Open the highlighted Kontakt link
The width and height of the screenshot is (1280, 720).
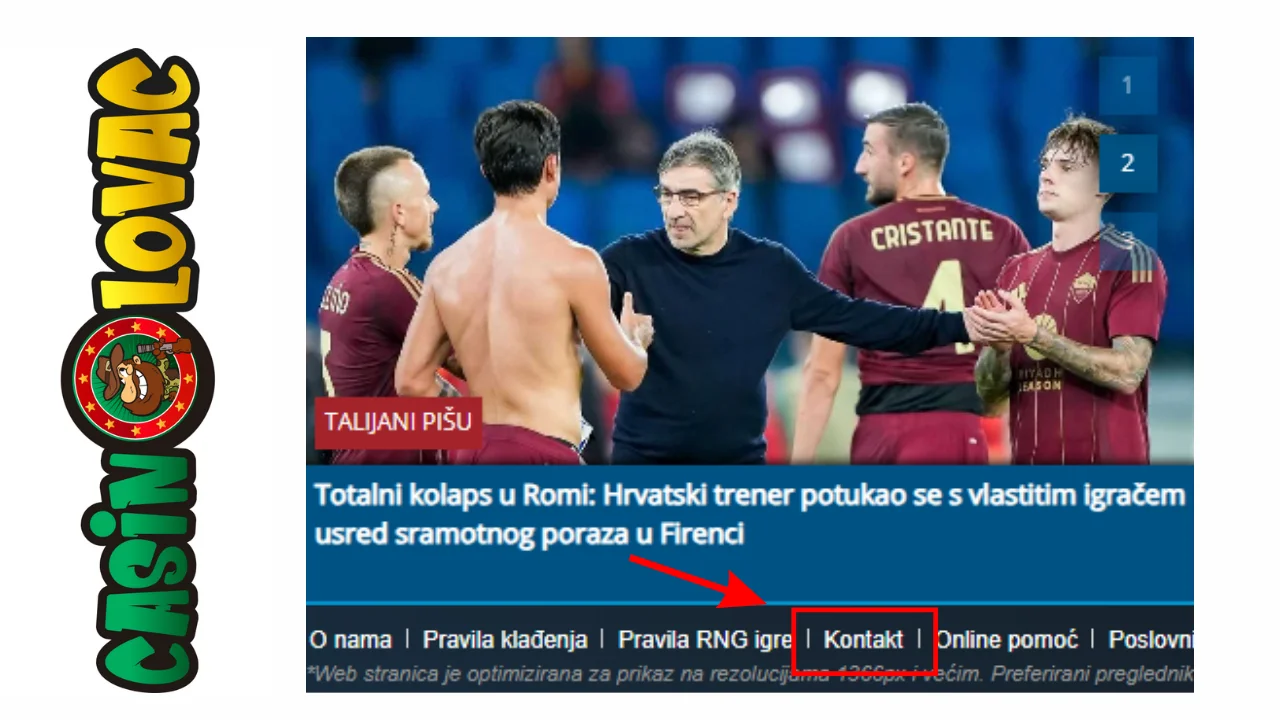(863, 640)
